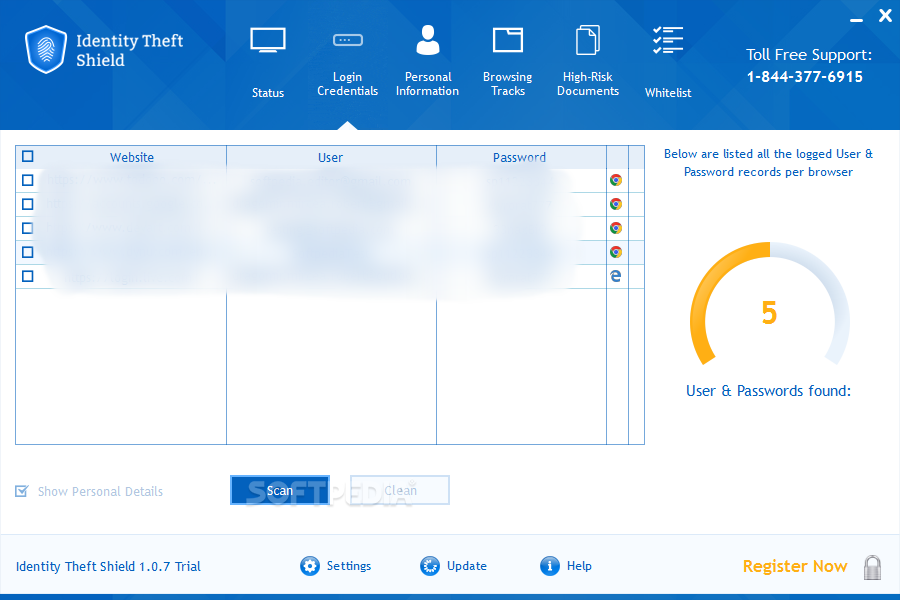Screen dimensions: 900x600
Task: Click the Edge icon in fifth row
Action: point(615,276)
